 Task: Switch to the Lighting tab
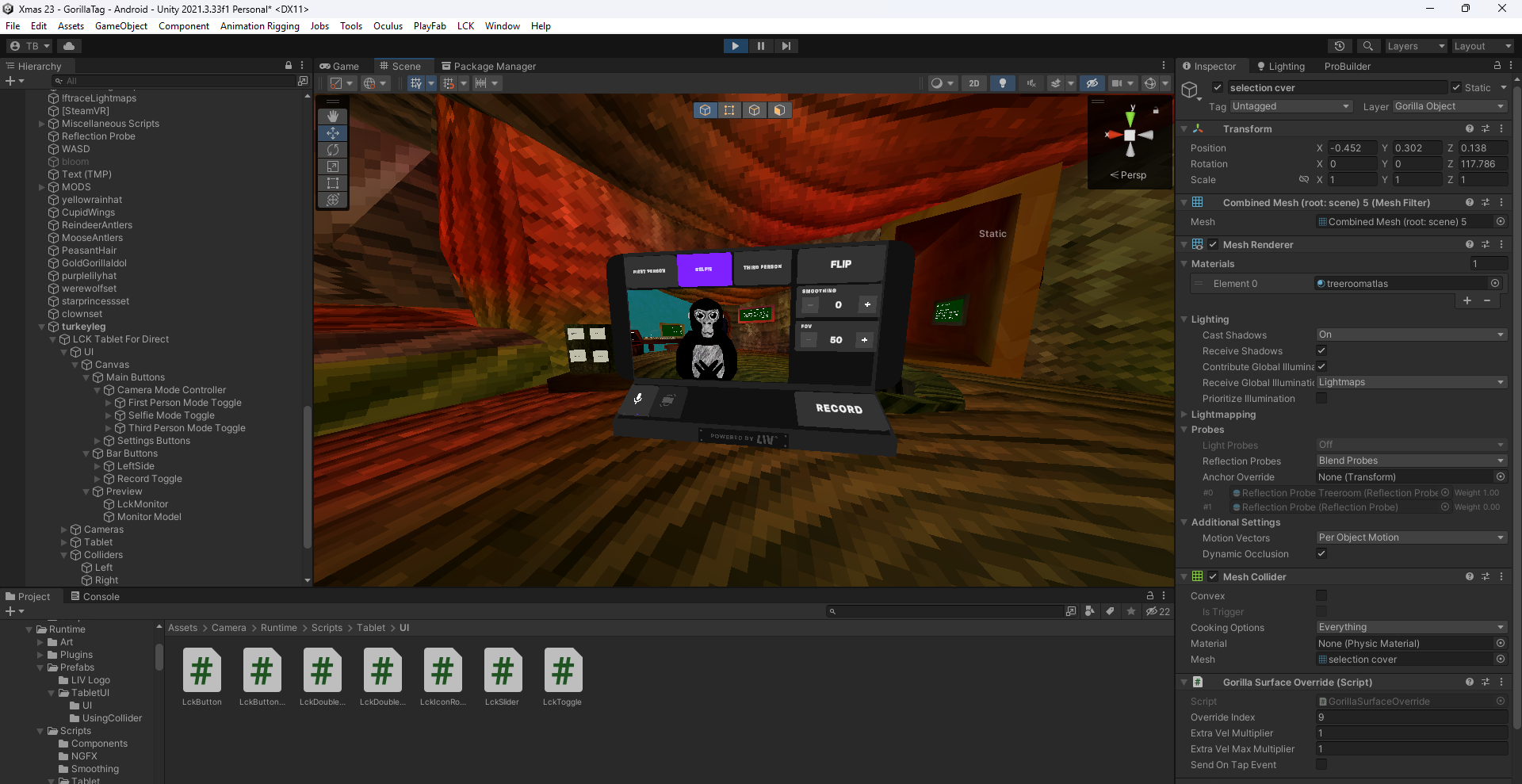(1281, 66)
